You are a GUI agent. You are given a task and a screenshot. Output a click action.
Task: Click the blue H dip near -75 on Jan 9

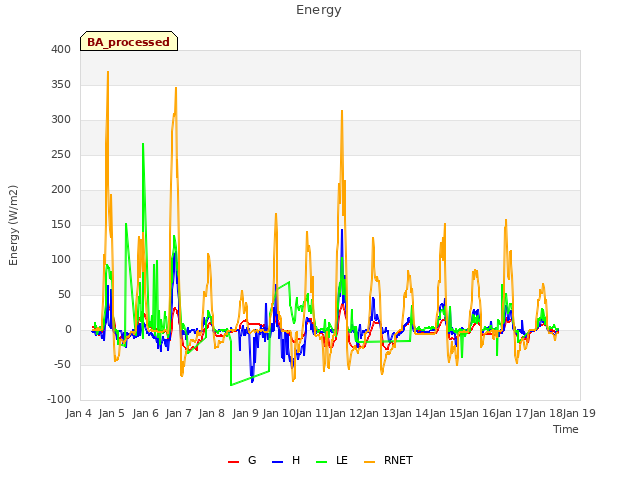pos(252,382)
